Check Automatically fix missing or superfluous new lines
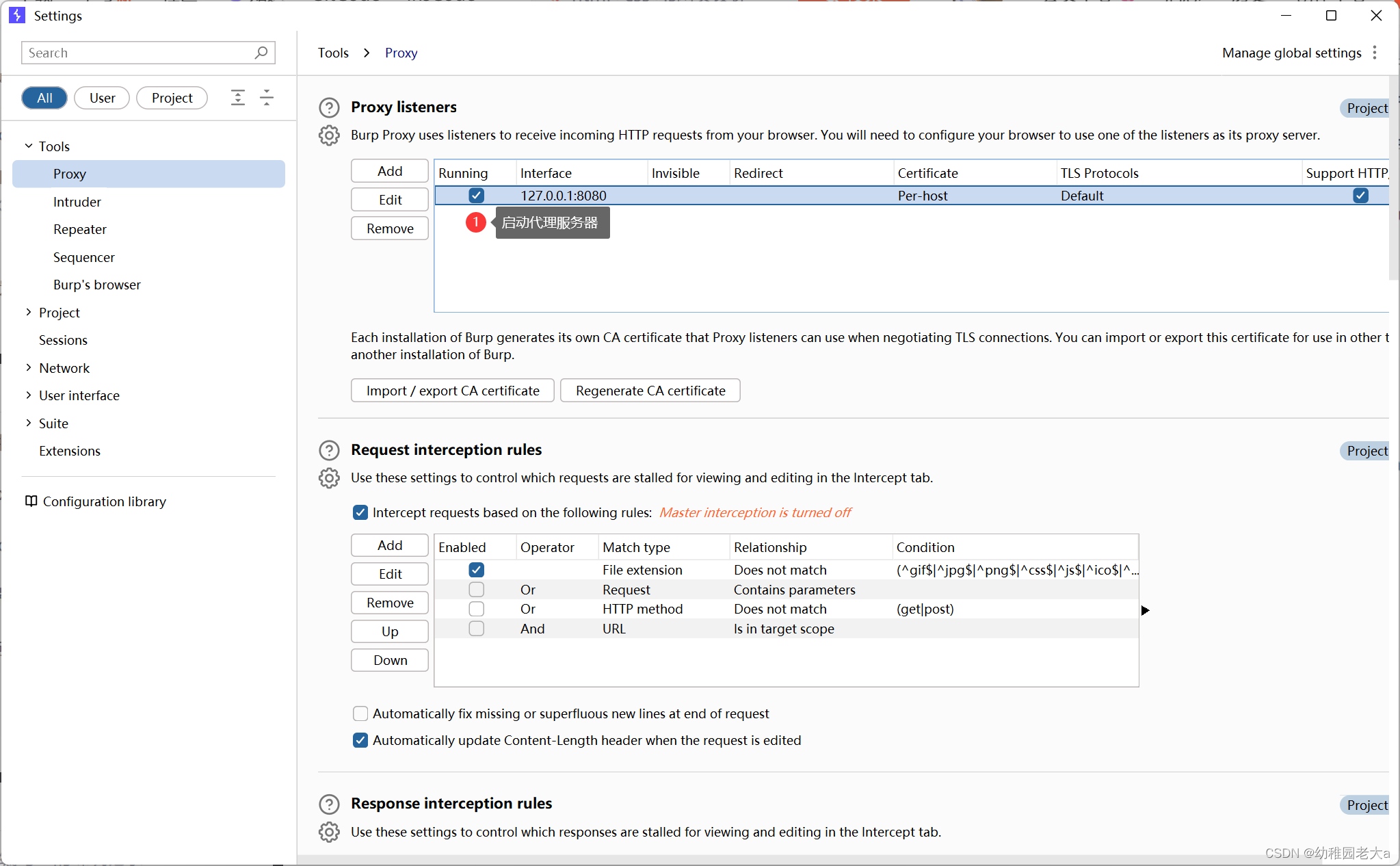 (360, 713)
